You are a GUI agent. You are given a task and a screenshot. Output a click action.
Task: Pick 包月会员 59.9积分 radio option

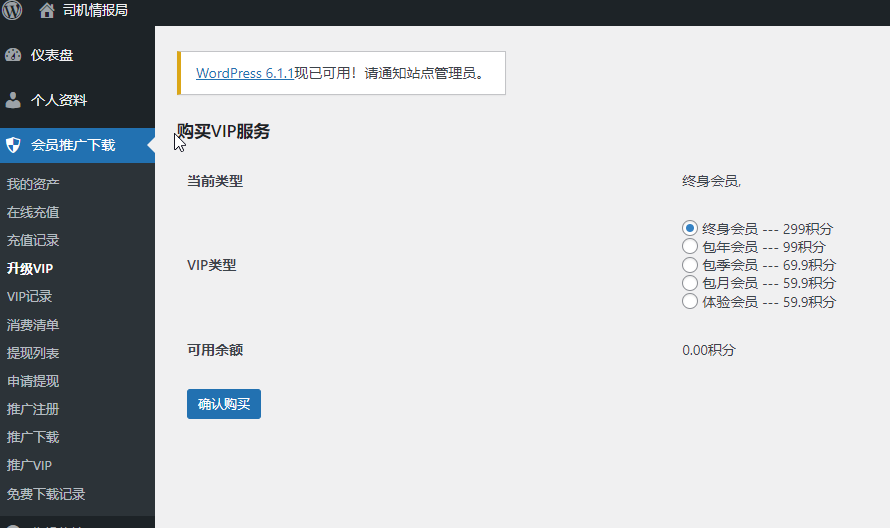(x=690, y=283)
